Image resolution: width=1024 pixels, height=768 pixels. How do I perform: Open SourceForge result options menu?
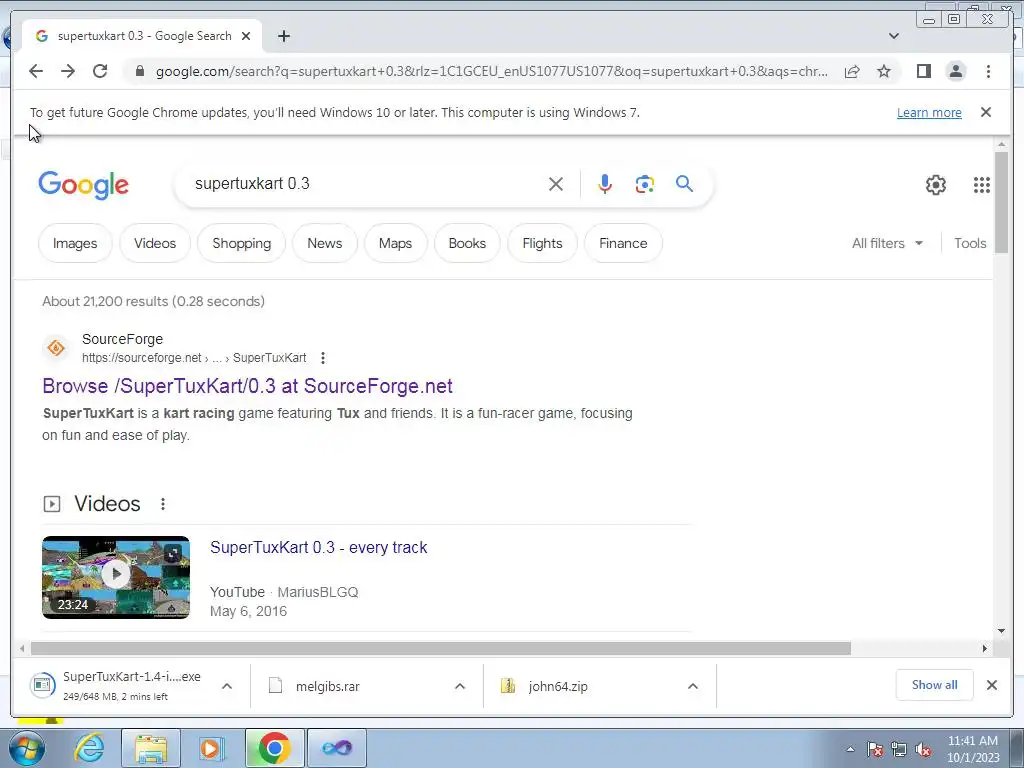pyautogui.click(x=323, y=358)
